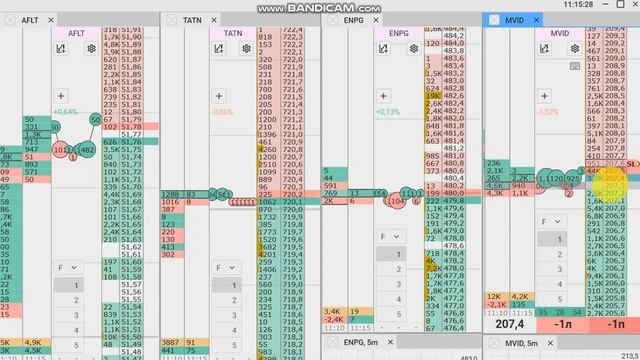640x360 pixels.
Task: Select volume preset 2 in MVID panel
Action: [x=552, y=254]
